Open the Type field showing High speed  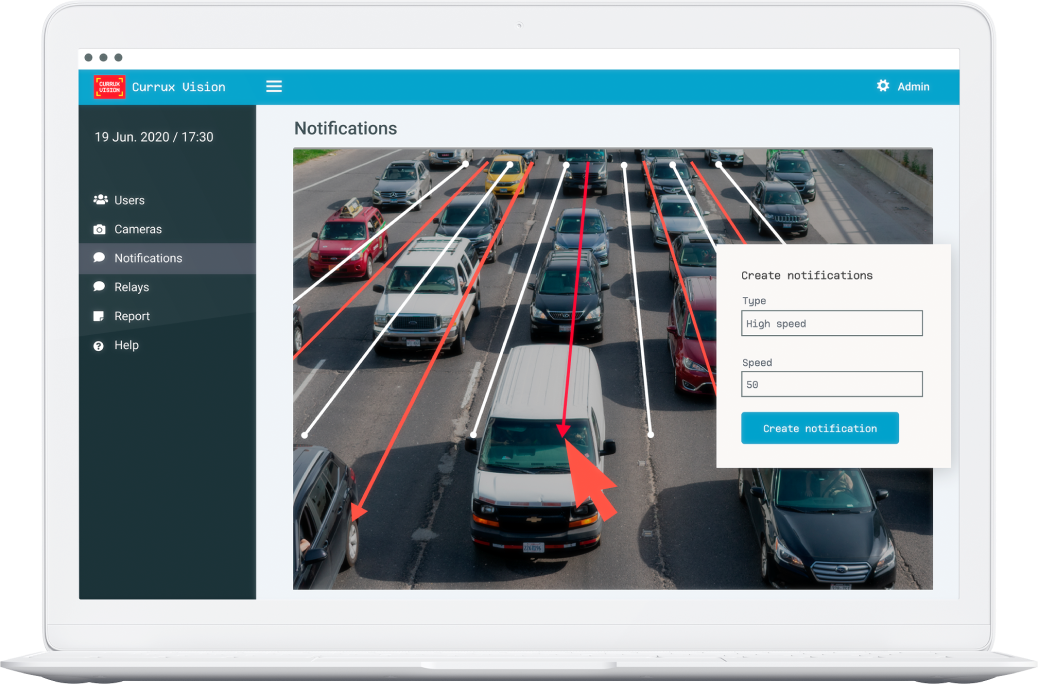pos(831,324)
